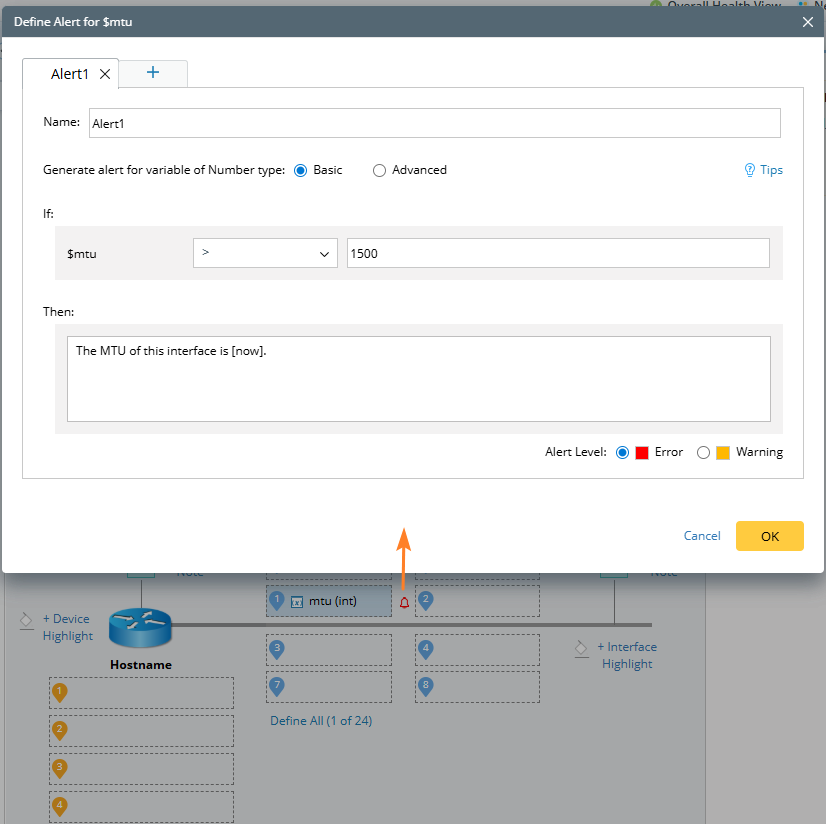The width and height of the screenshot is (826, 824).
Task: Click the alert Name input field
Action: point(434,123)
